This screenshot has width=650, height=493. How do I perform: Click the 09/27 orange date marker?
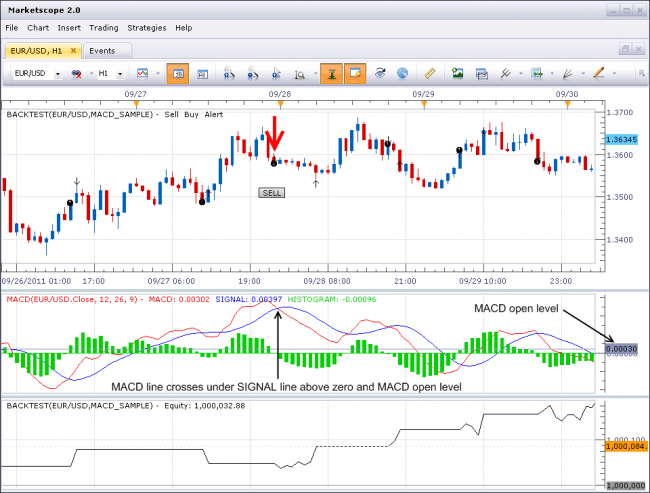(x=136, y=104)
